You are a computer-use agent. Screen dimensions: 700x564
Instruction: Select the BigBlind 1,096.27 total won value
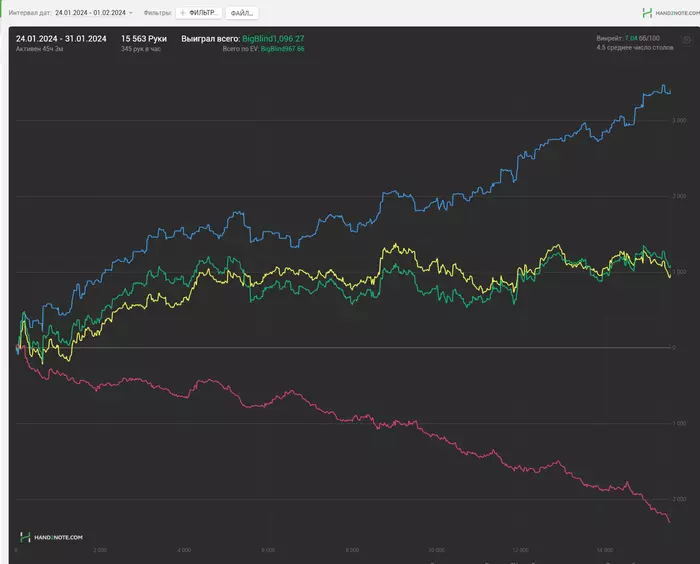point(273,38)
